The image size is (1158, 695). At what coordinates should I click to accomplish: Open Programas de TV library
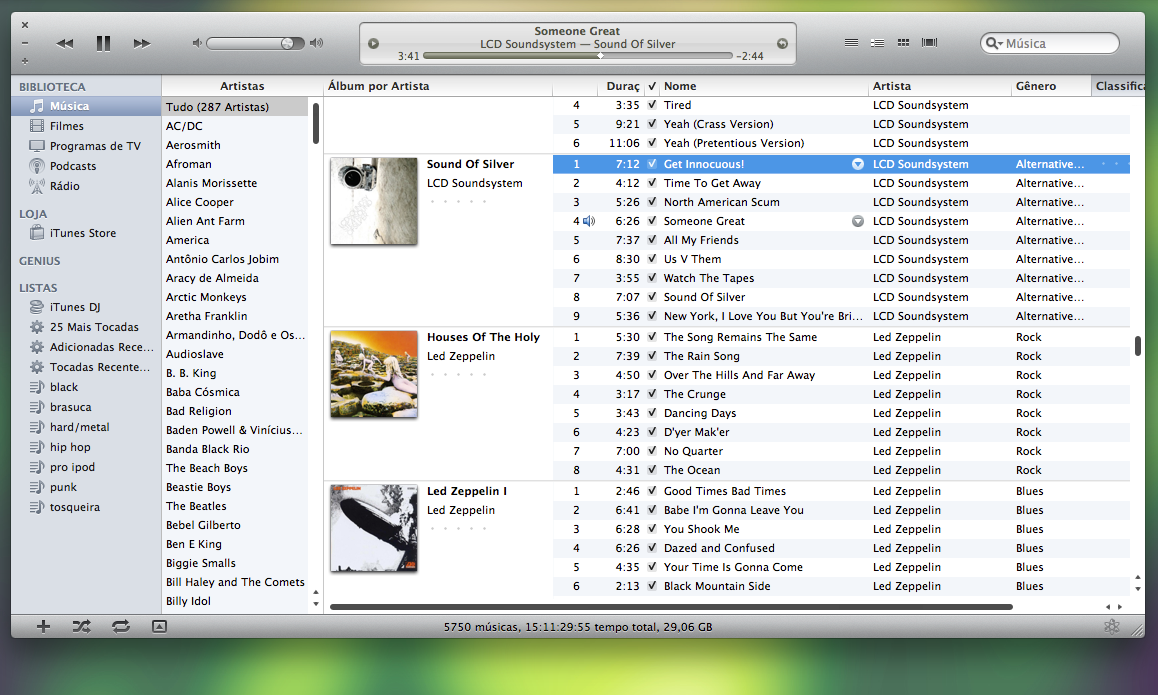pyautogui.click(x=86, y=146)
